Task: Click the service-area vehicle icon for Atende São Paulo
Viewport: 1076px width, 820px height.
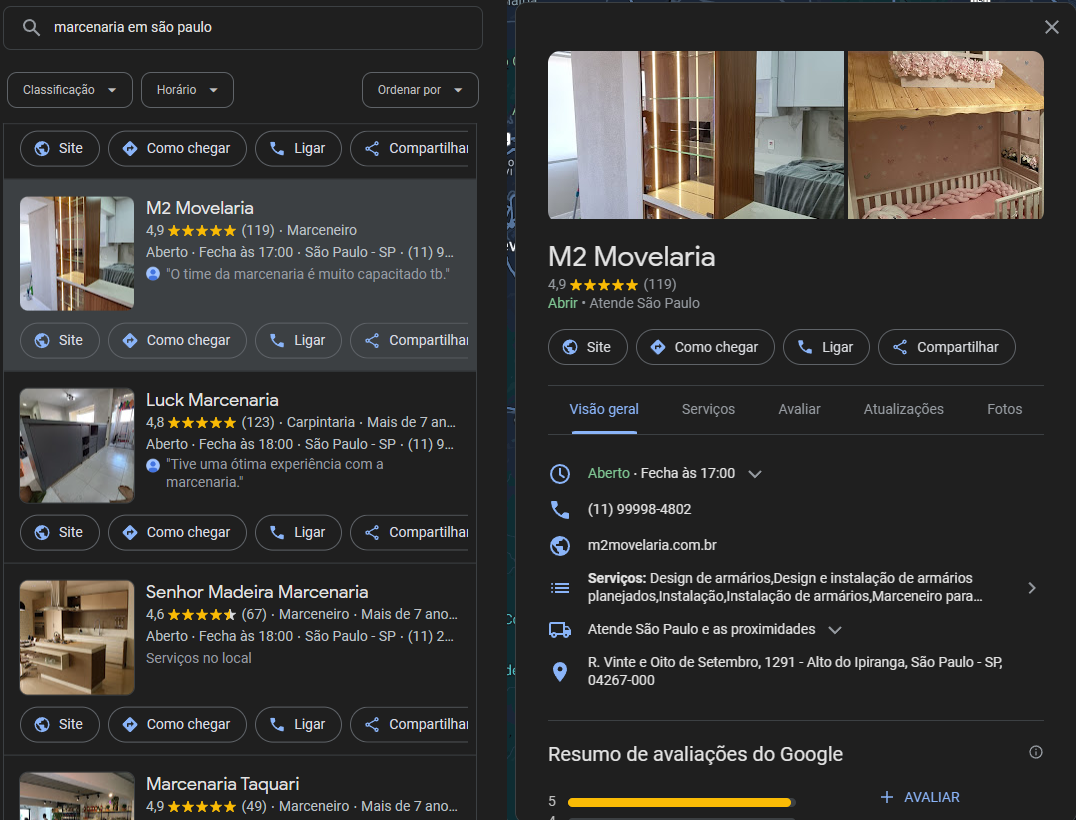Action: (x=561, y=631)
